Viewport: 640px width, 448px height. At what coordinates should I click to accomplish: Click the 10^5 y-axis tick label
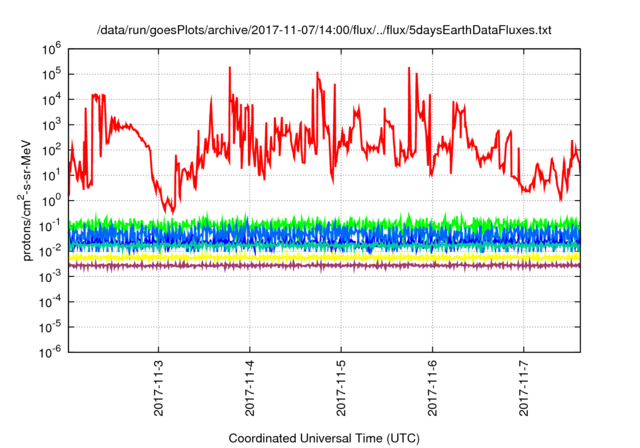[x=51, y=74]
